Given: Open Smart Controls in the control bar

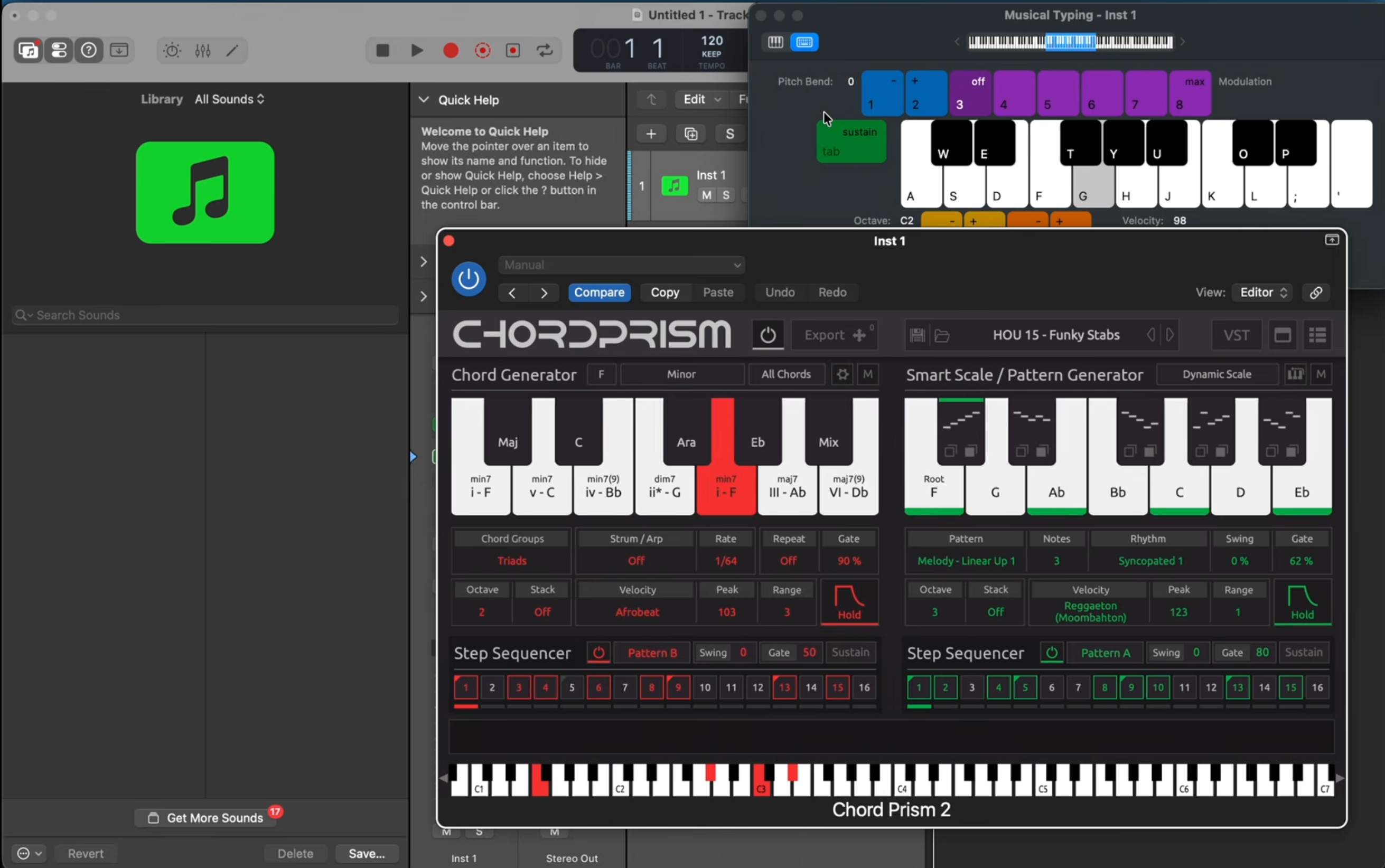Looking at the screenshot, I should [x=59, y=51].
